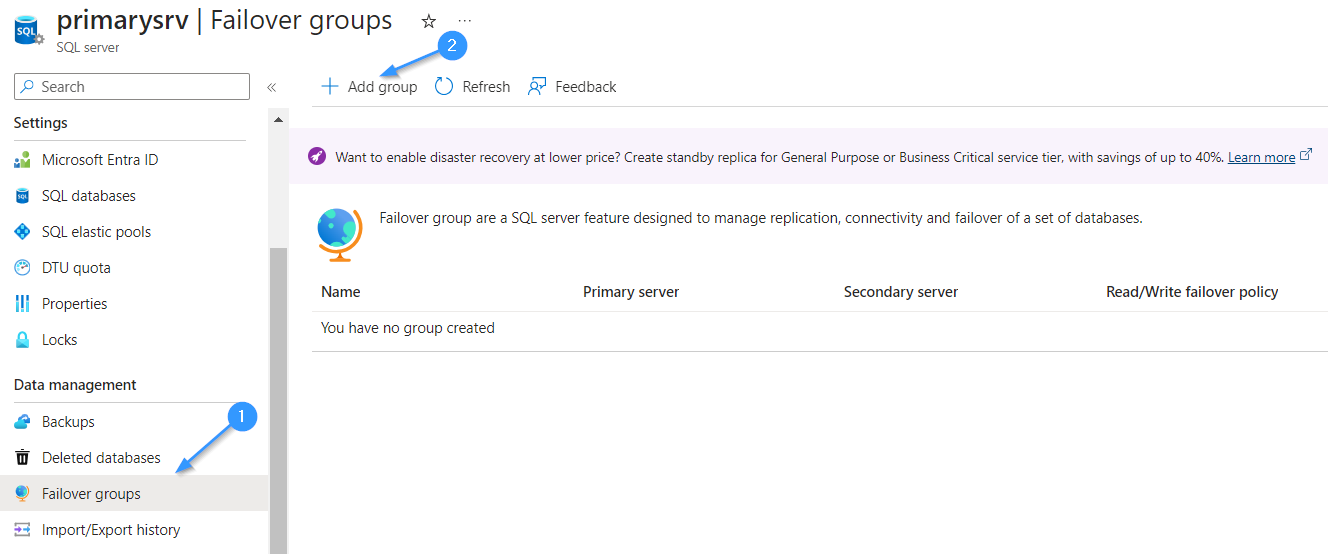Viewport: 1328px width, 554px height.
Task: Click the Import/Export history icon
Action: (x=22, y=530)
